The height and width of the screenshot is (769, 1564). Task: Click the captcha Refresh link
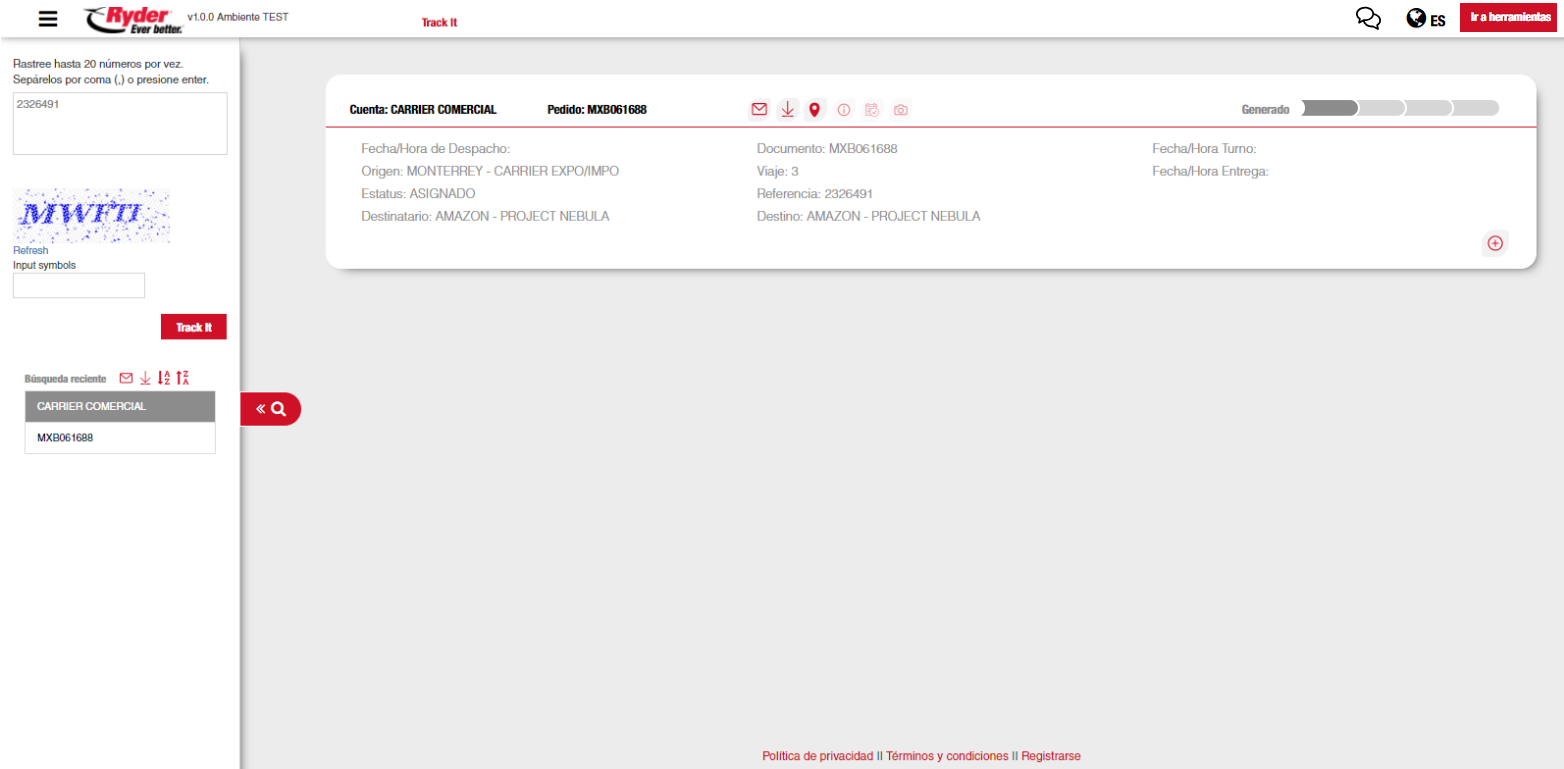[x=30, y=251]
